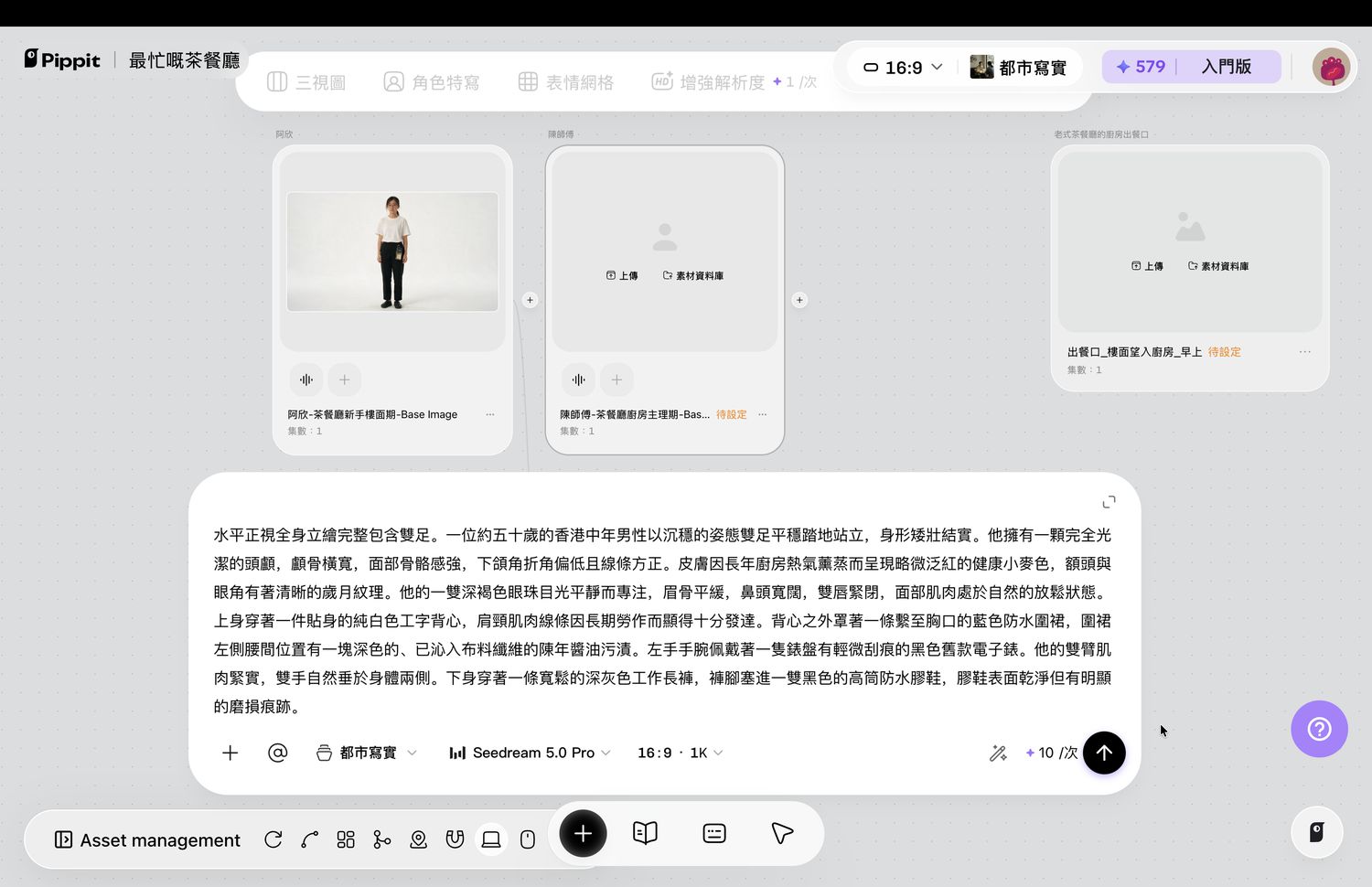This screenshot has height=887, width=1372.
Task: Switch to trackpad mode laptop icon
Action: coord(491,839)
